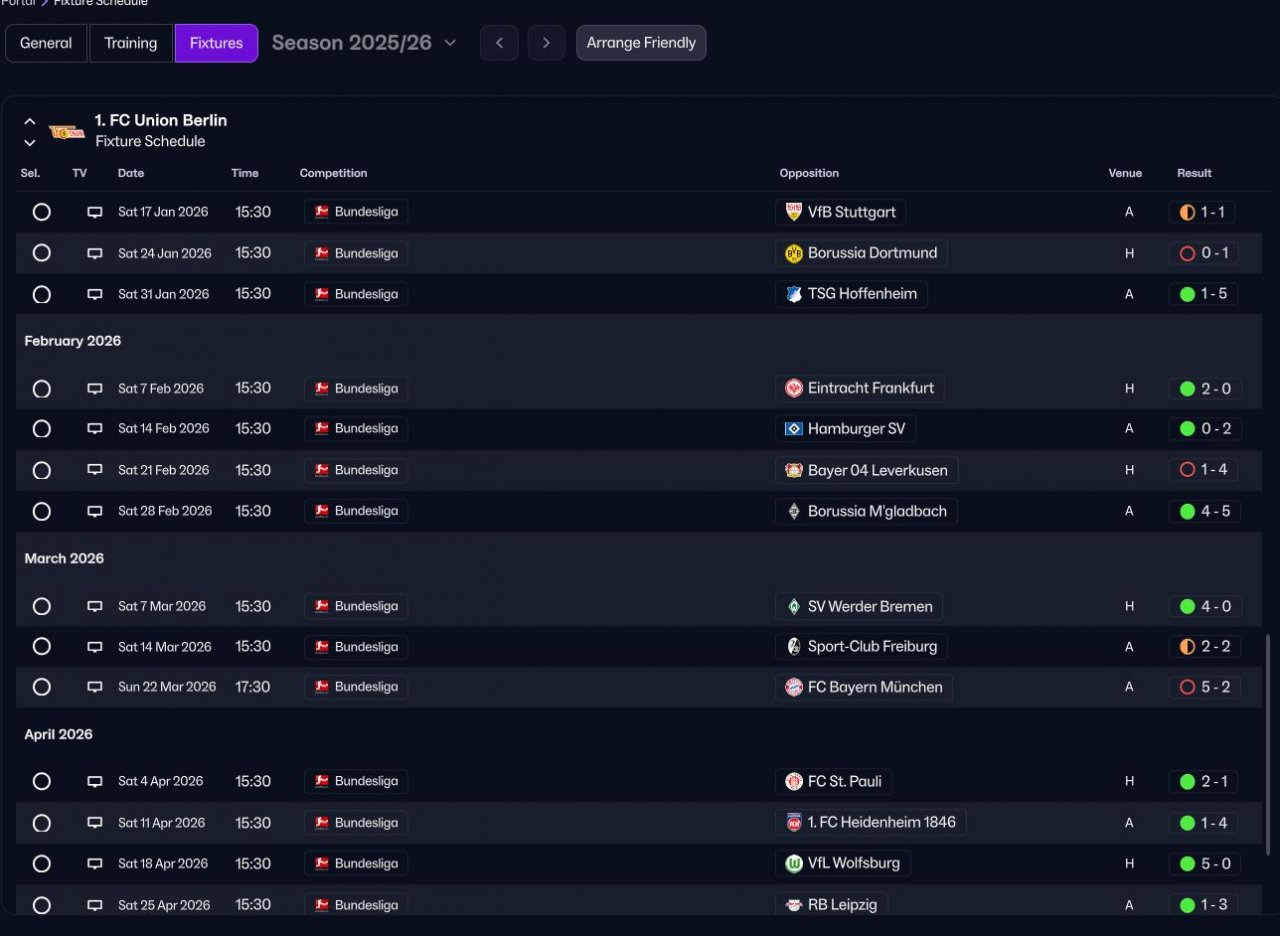
Task: Click the VfL Wolfsburg club badge
Action: (794, 863)
